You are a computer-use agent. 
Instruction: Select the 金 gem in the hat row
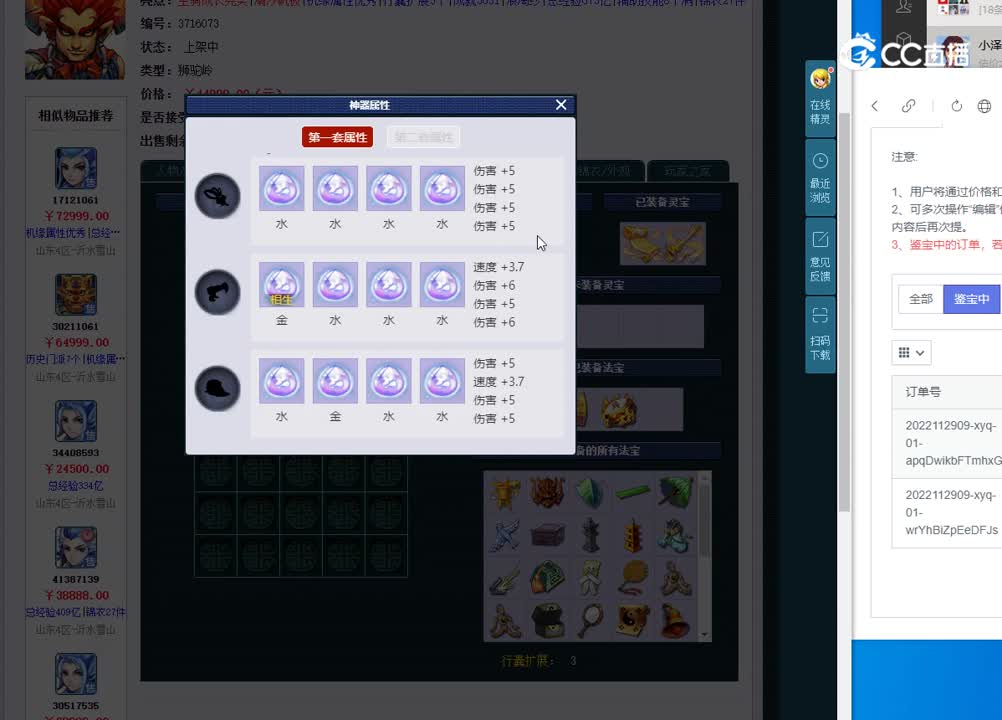(x=335, y=381)
